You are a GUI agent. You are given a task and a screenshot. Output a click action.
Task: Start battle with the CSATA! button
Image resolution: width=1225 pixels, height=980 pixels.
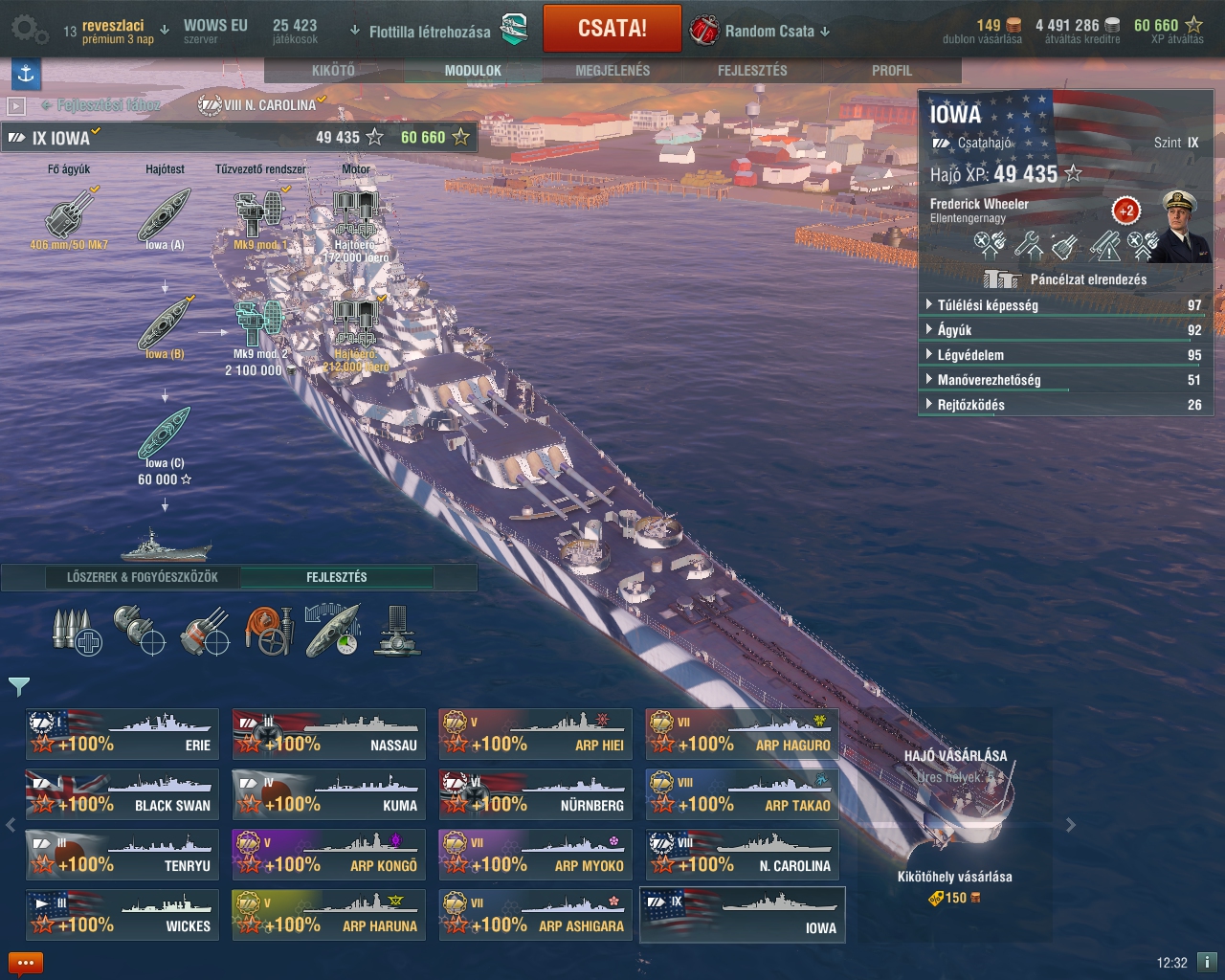click(x=612, y=29)
